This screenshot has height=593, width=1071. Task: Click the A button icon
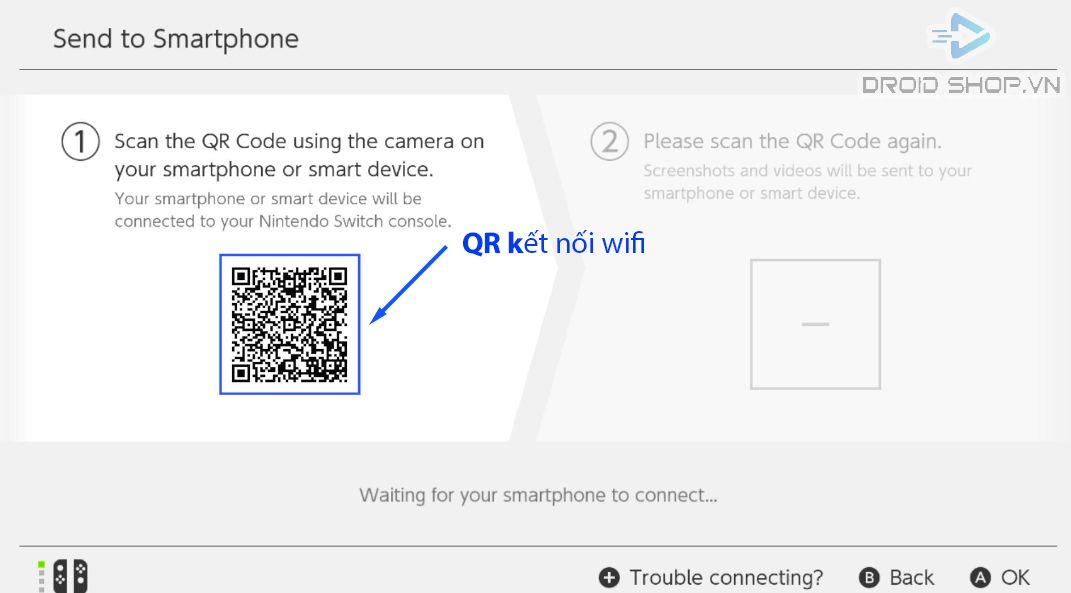pyautogui.click(x=980, y=578)
